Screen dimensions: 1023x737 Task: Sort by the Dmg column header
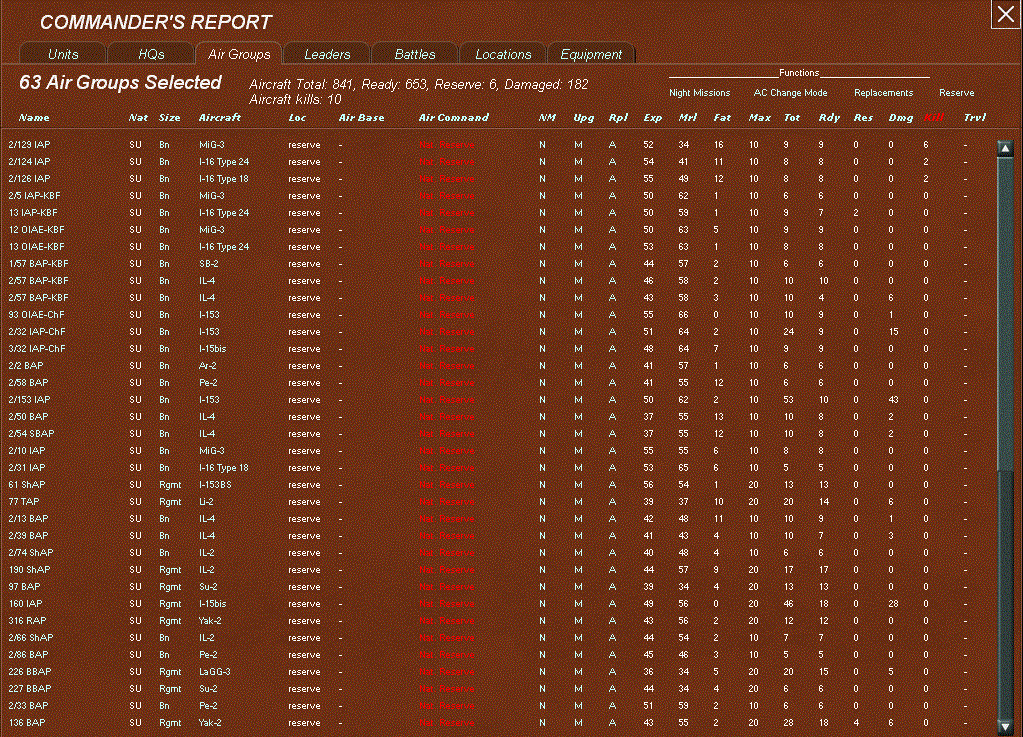point(900,117)
